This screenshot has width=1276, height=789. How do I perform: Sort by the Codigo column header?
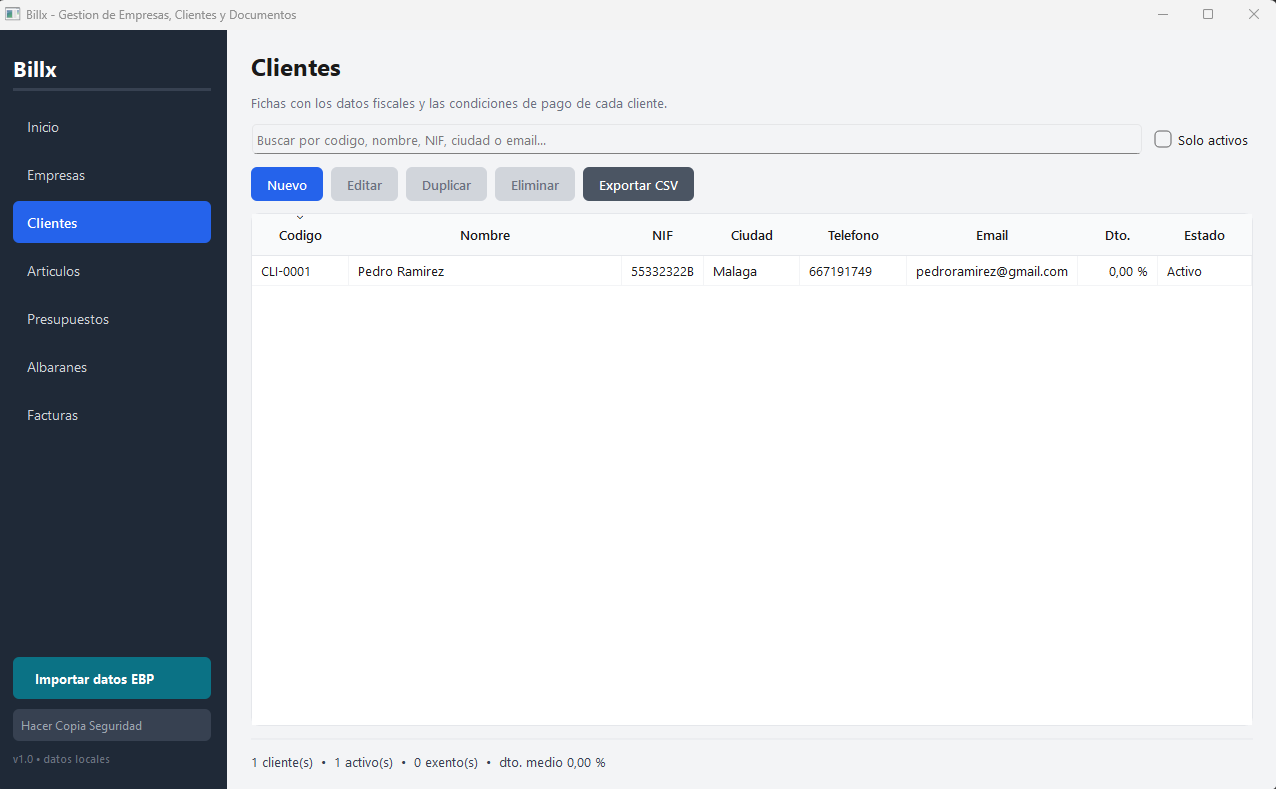pos(300,236)
